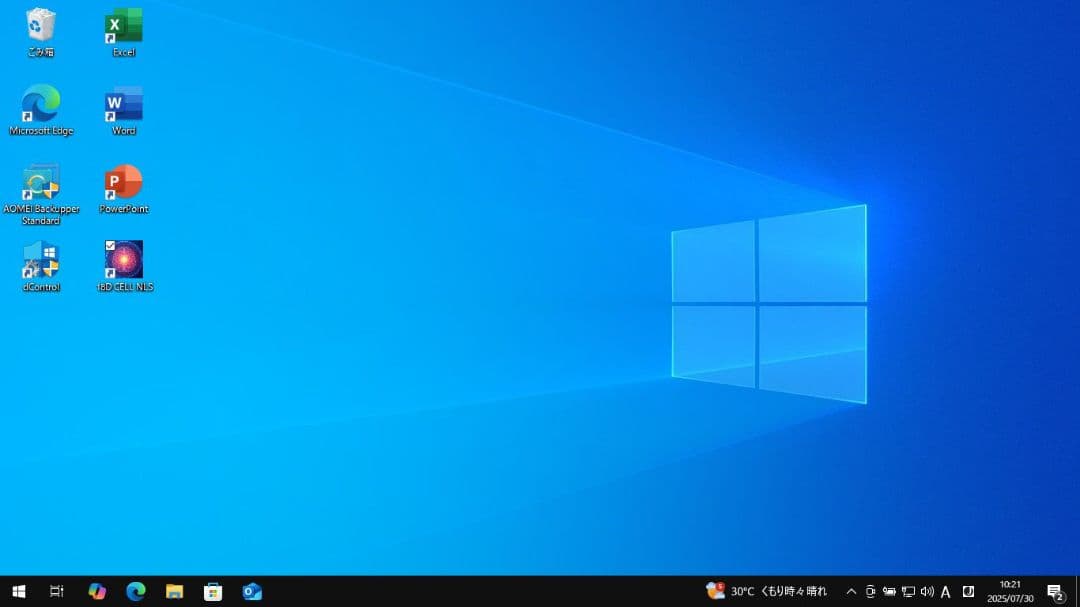The height and width of the screenshot is (607, 1080).
Task: Open File Explorer from the taskbar
Action: point(175,591)
